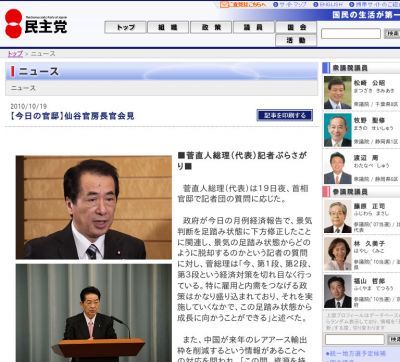The width and height of the screenshot is (400, 362).
Task: Go to the 議員 navigation tab
Action: [x=254, y=27]
